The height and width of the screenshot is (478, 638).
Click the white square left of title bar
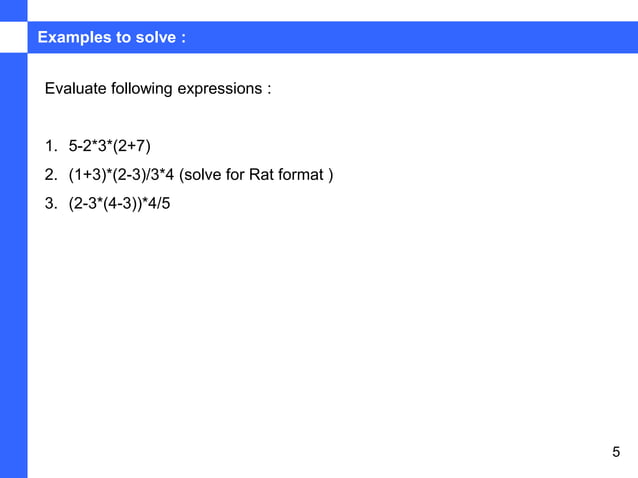pos(13,37)
